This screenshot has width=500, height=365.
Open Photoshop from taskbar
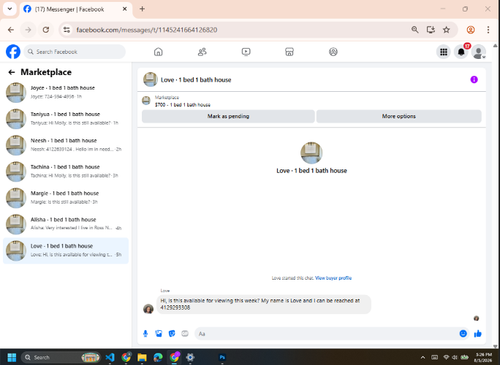click(222, 357)
